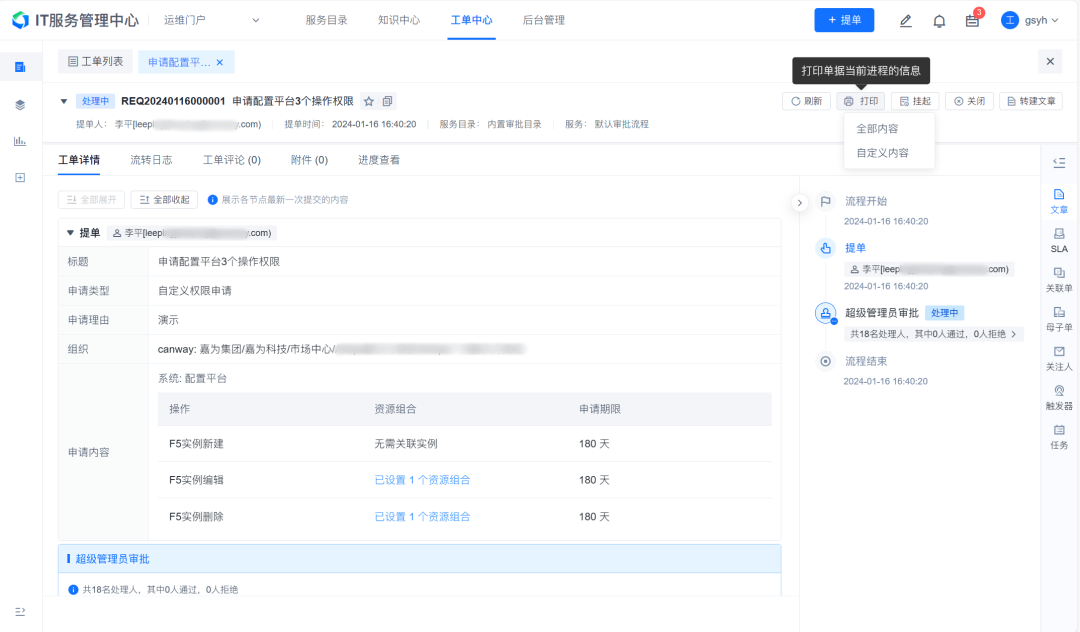Click the 刷新 refresh button

click(x=807, y=101)
